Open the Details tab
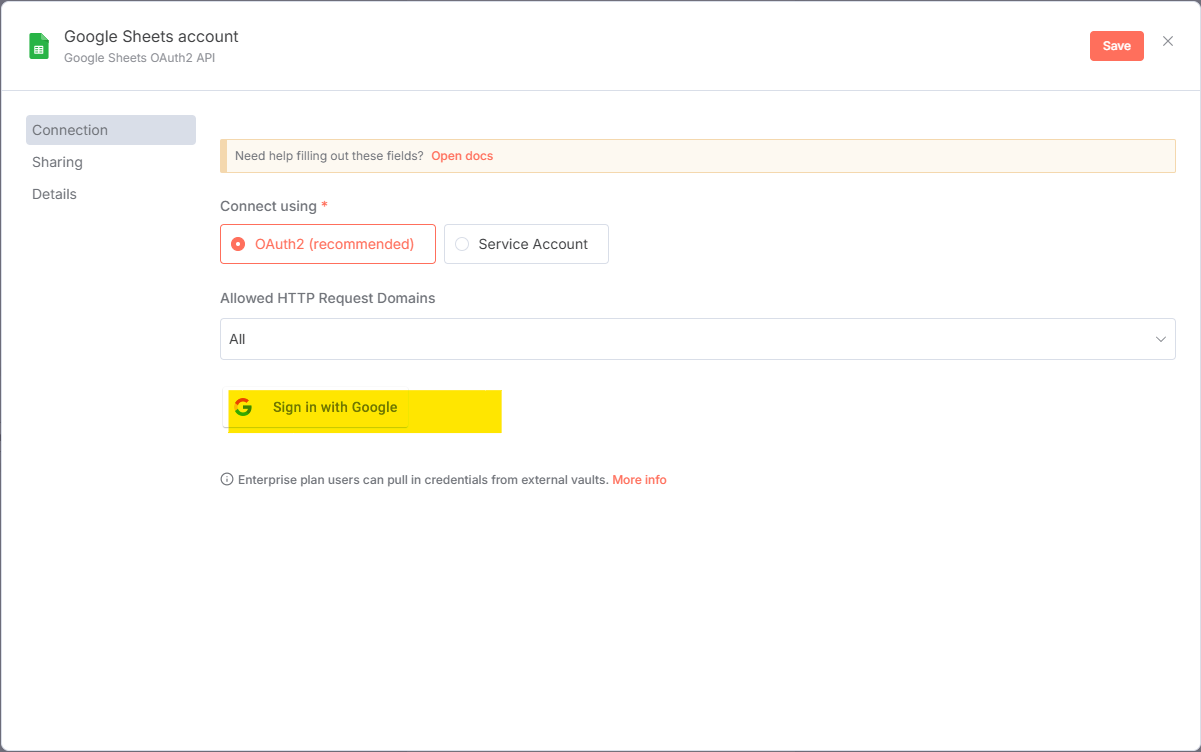 (54, 193)
